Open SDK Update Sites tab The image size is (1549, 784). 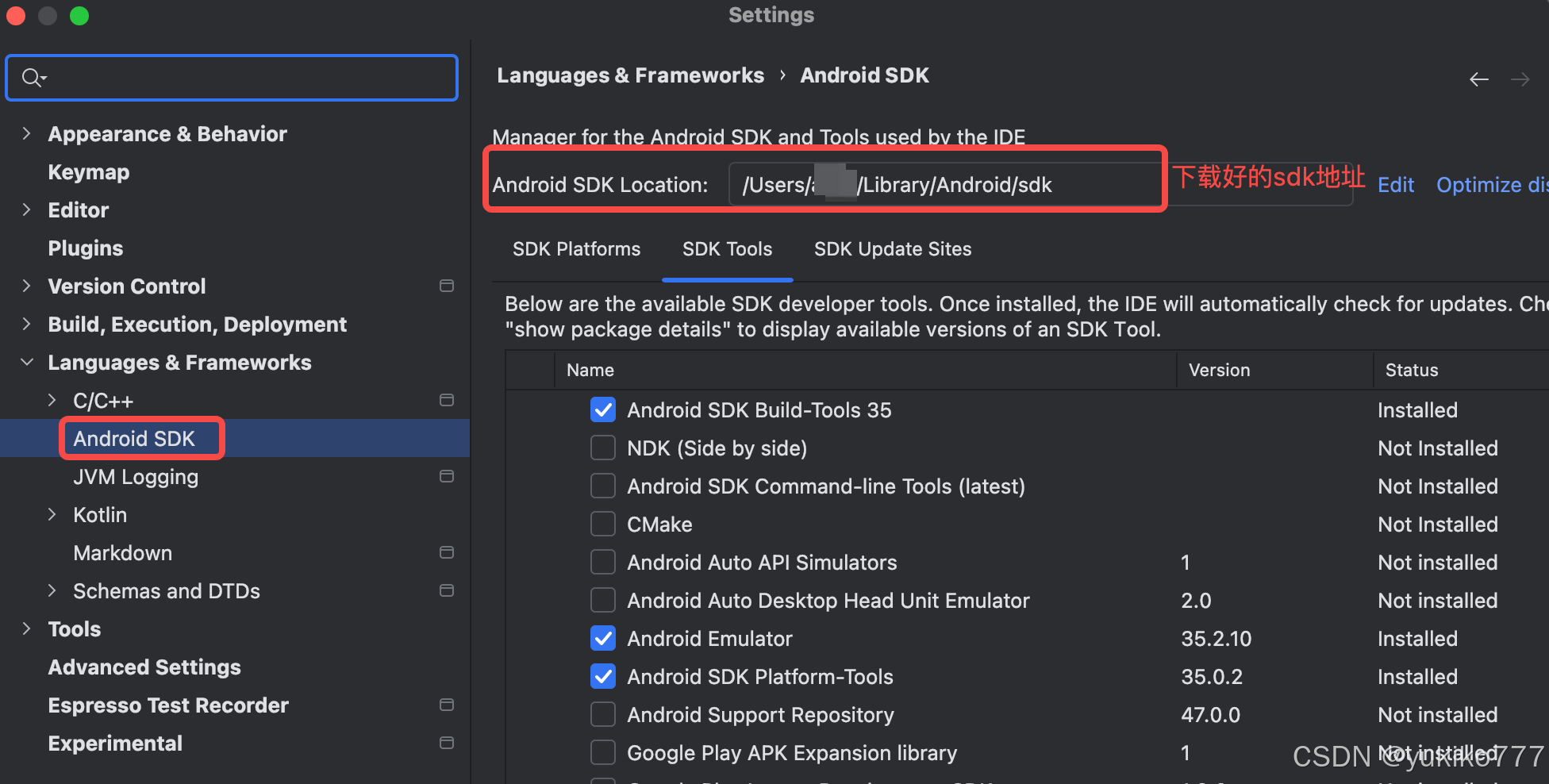[x=893, y=249]
